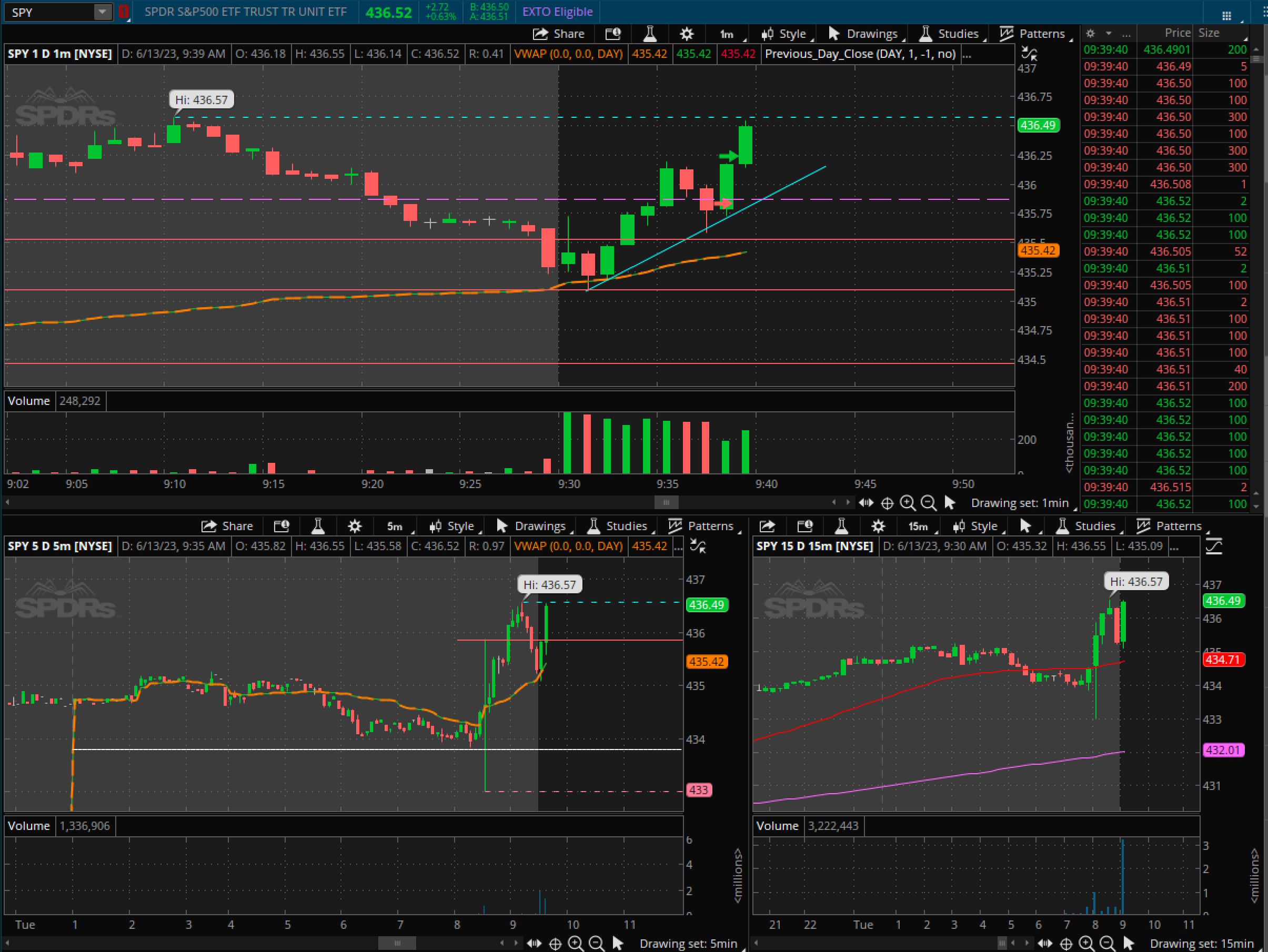
Task: Open the grid layout icon at top right
Action: pos(1226,15)
